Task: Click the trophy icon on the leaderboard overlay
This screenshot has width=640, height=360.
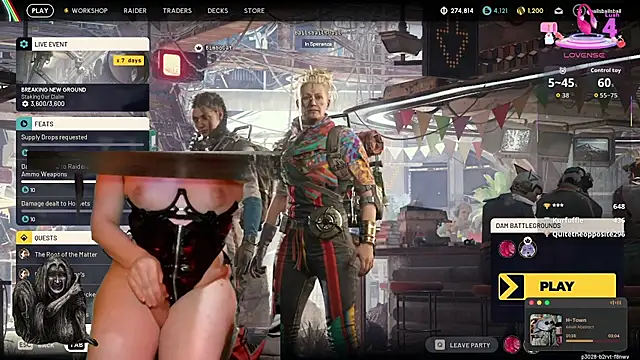Action: [x=547, y=206]
